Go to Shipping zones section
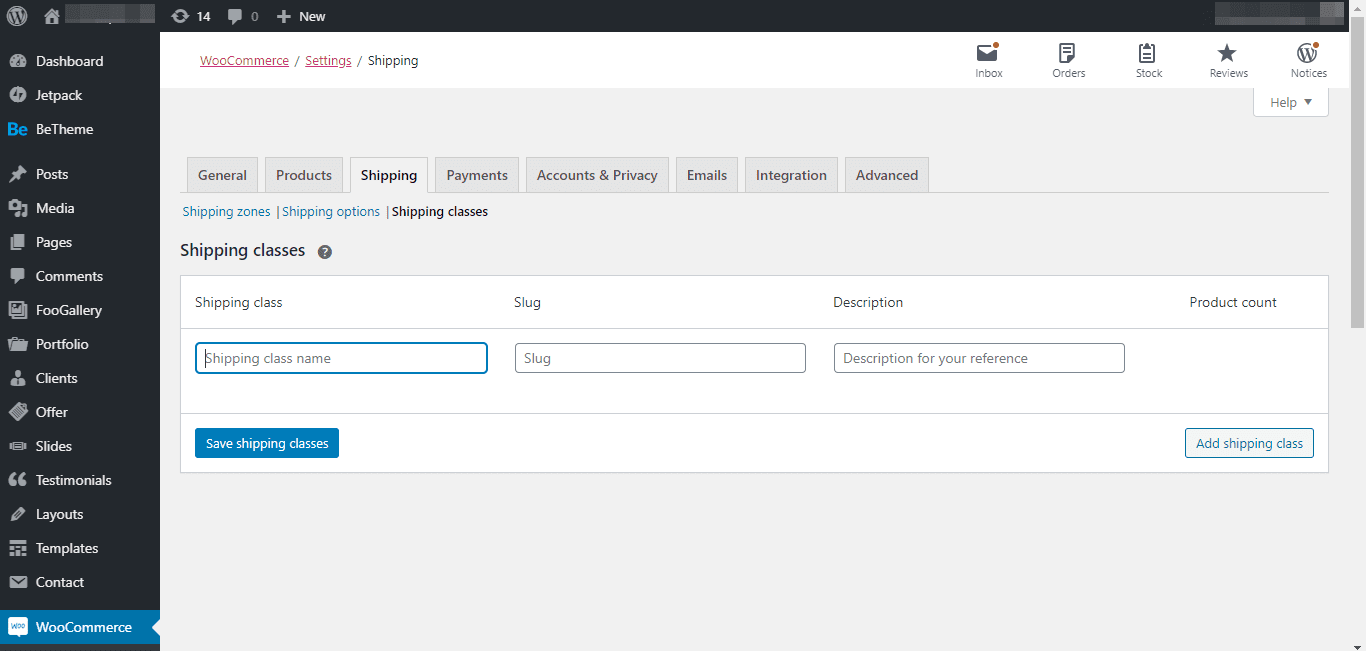 pos(226,212)
